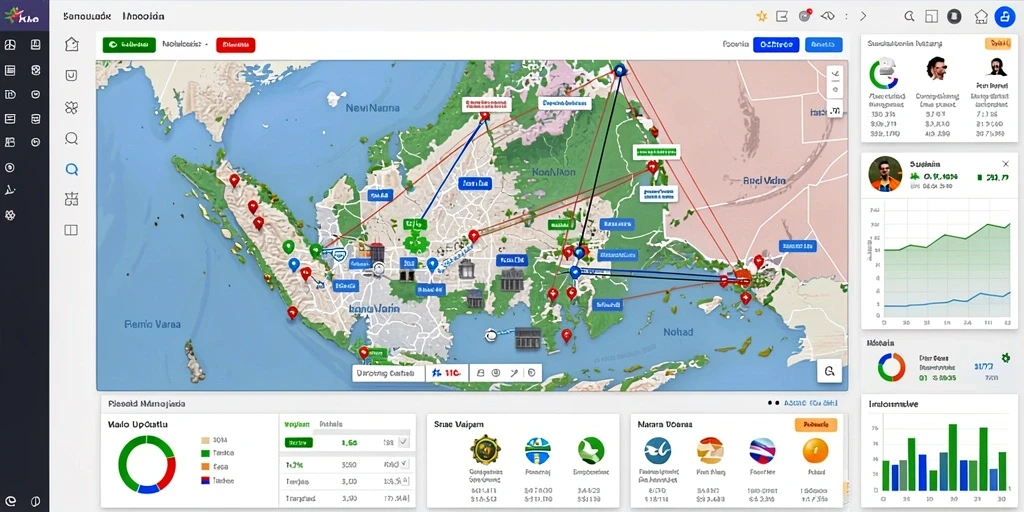Screen dimensions: 1024x512
Task: Open notifications icon with red badge
Action: point(804,16)
